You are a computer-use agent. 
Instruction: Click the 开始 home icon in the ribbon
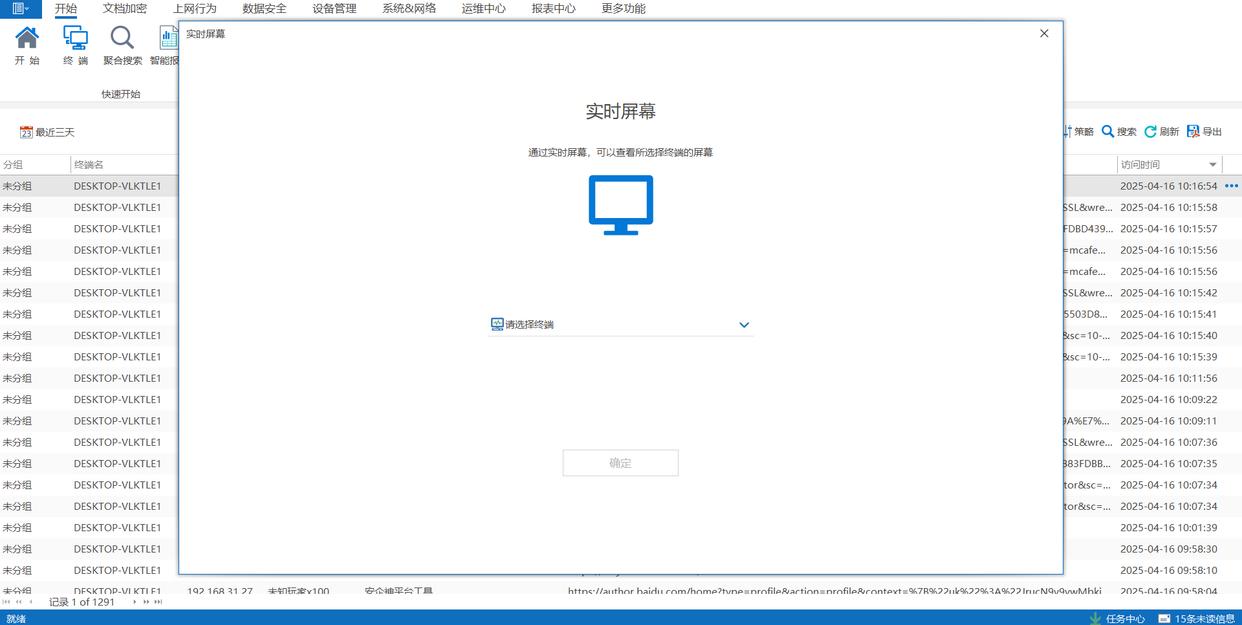point(27,38)
